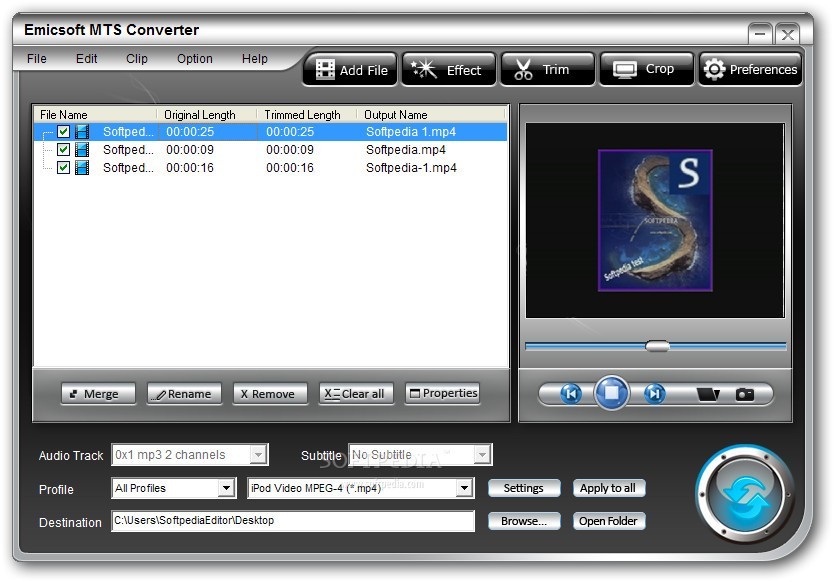Click original length 00:00:16 cell
This screenshot has height=582, width=834.
tap(190, 168)
